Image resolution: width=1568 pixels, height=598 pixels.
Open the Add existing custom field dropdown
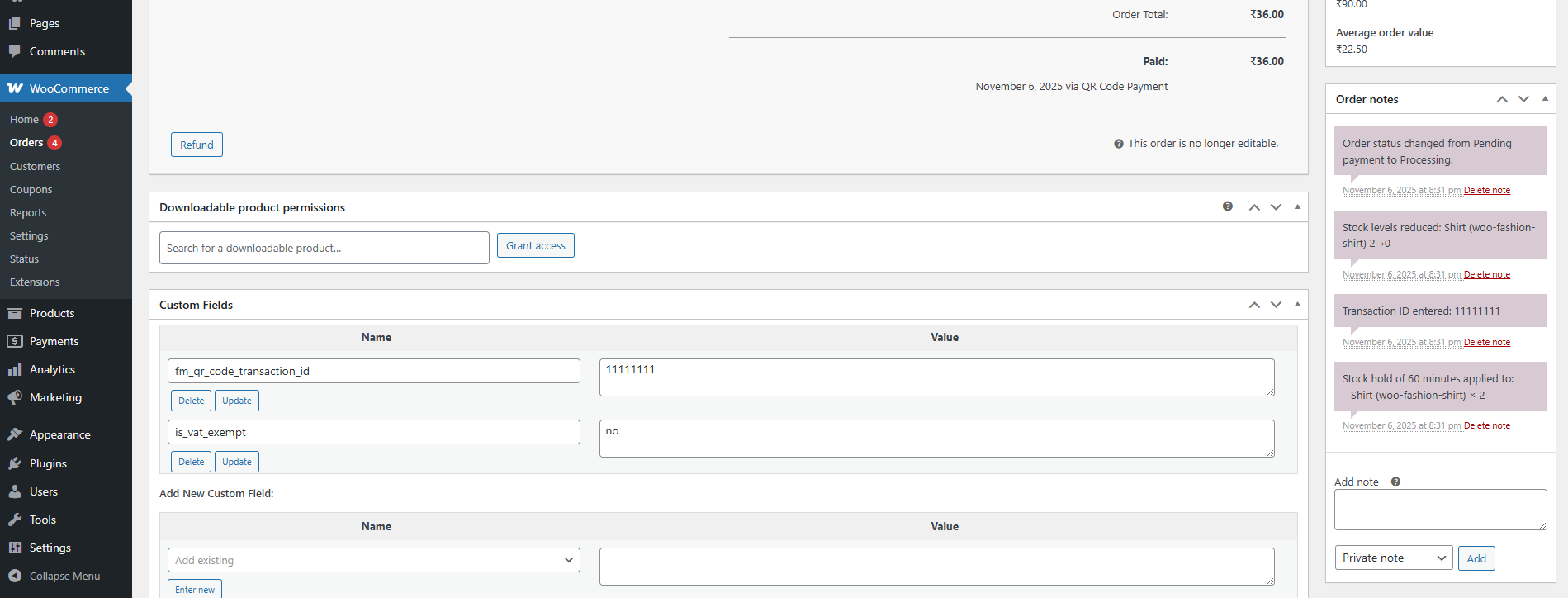click(x=374, y=560)
